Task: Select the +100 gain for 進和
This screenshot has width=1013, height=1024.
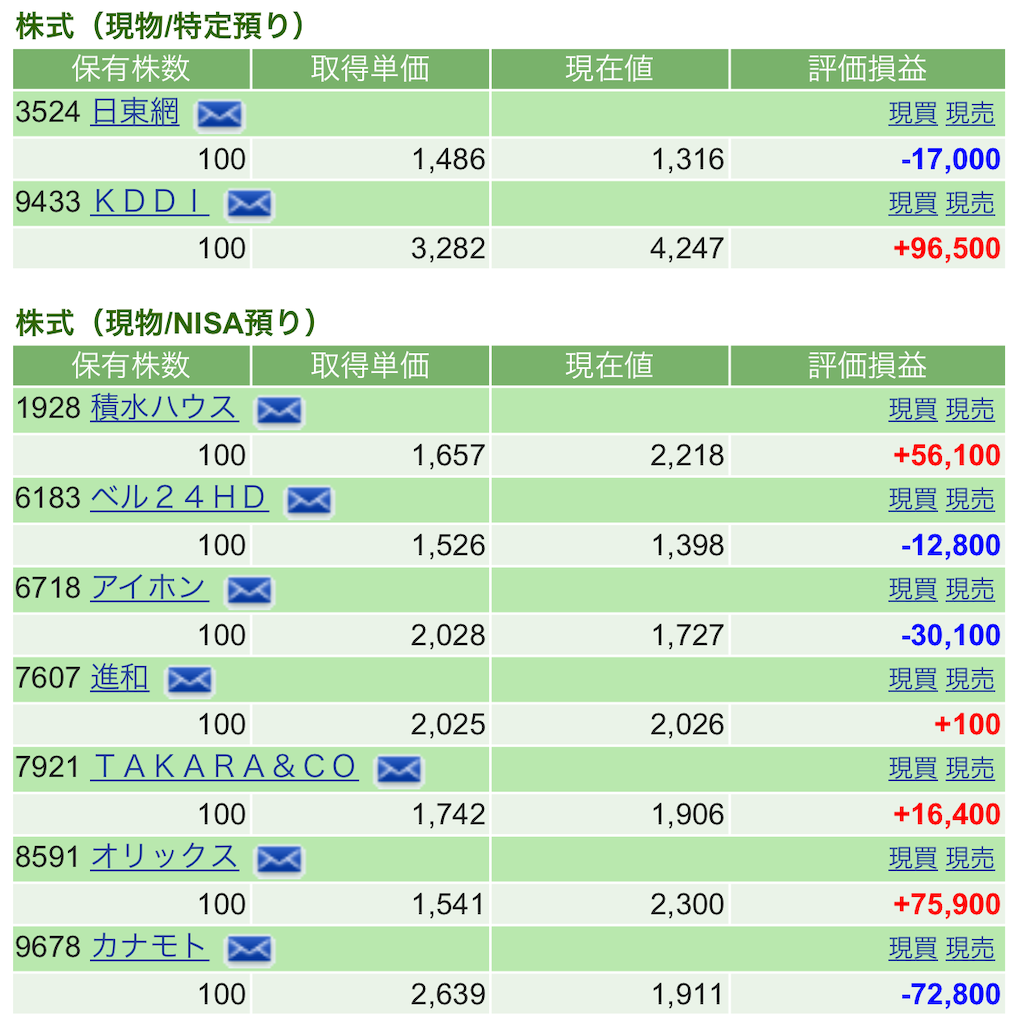Action: pyautogui.click(x=967, y=725)
